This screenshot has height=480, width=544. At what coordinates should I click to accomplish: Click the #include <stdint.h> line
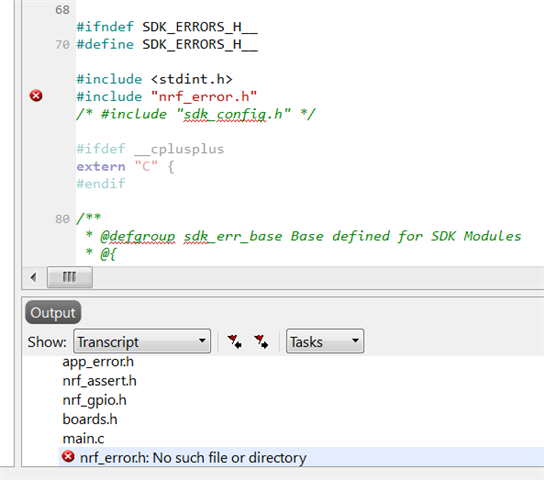coord(154,79)
